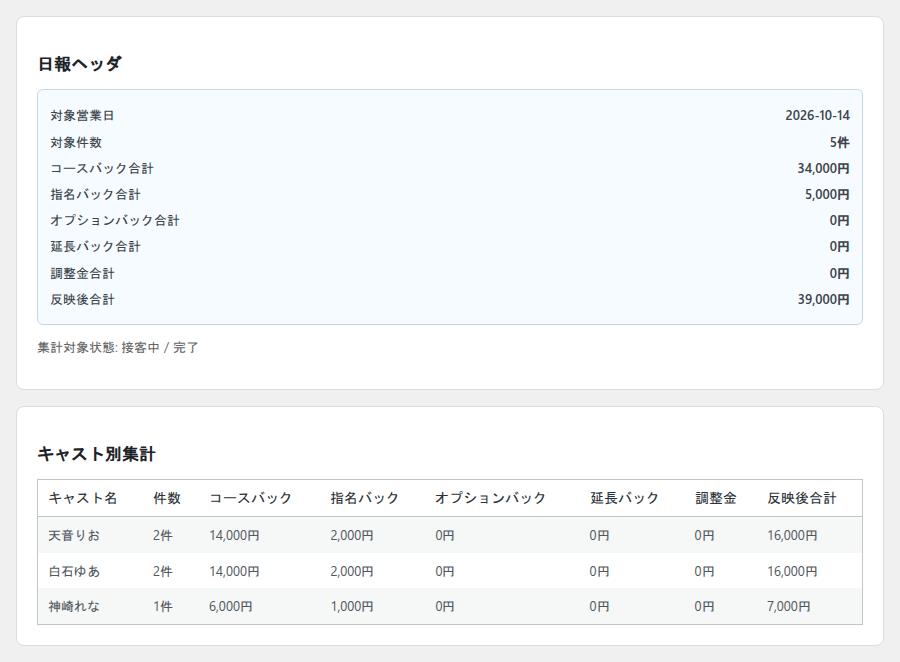Screen dimensions: 900x662
Task: Click 7,000円 in the 神崎れな row
Action: click(789, 606)
